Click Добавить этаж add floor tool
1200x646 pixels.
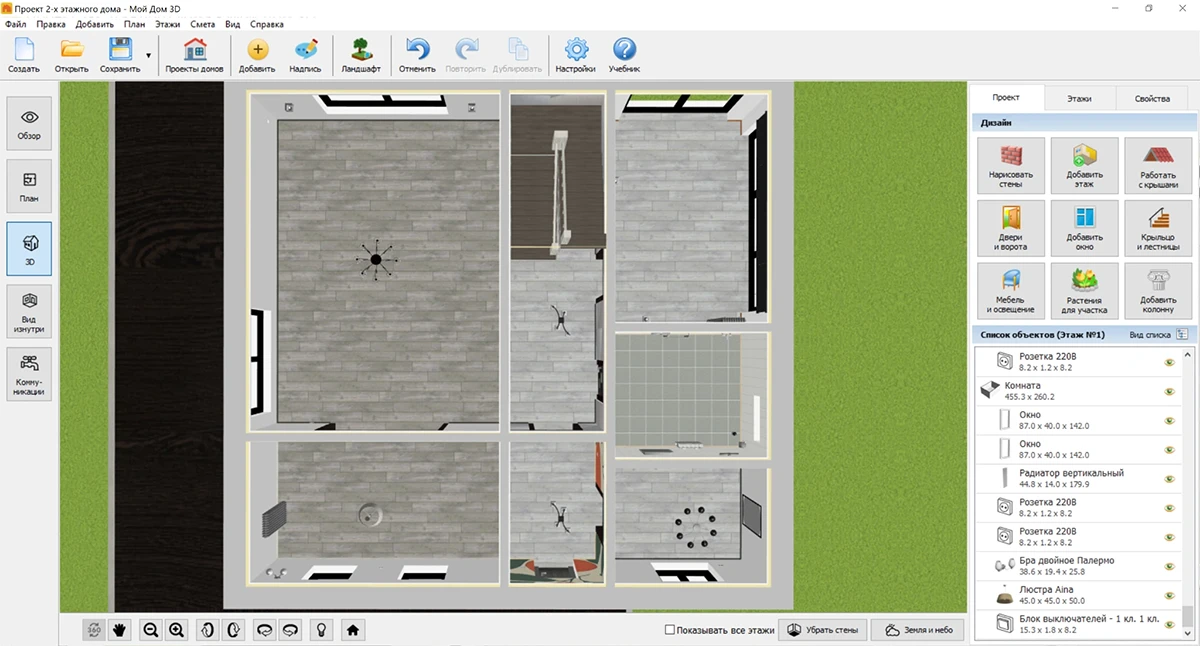coord(1084,165)
